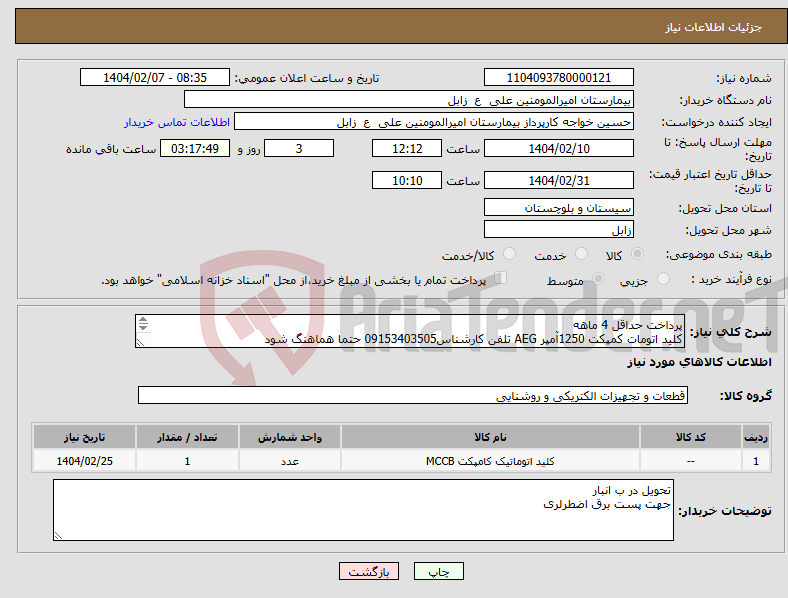Viewport: 788px width, 598px height.
Task: Click the تاریخ نیاز column header
Action: coord(84,437)
